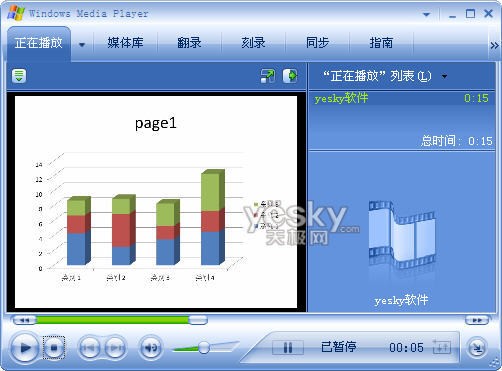Close the Windows Media Player window
This screenshot has width=502, height=371.
(488, 13)
